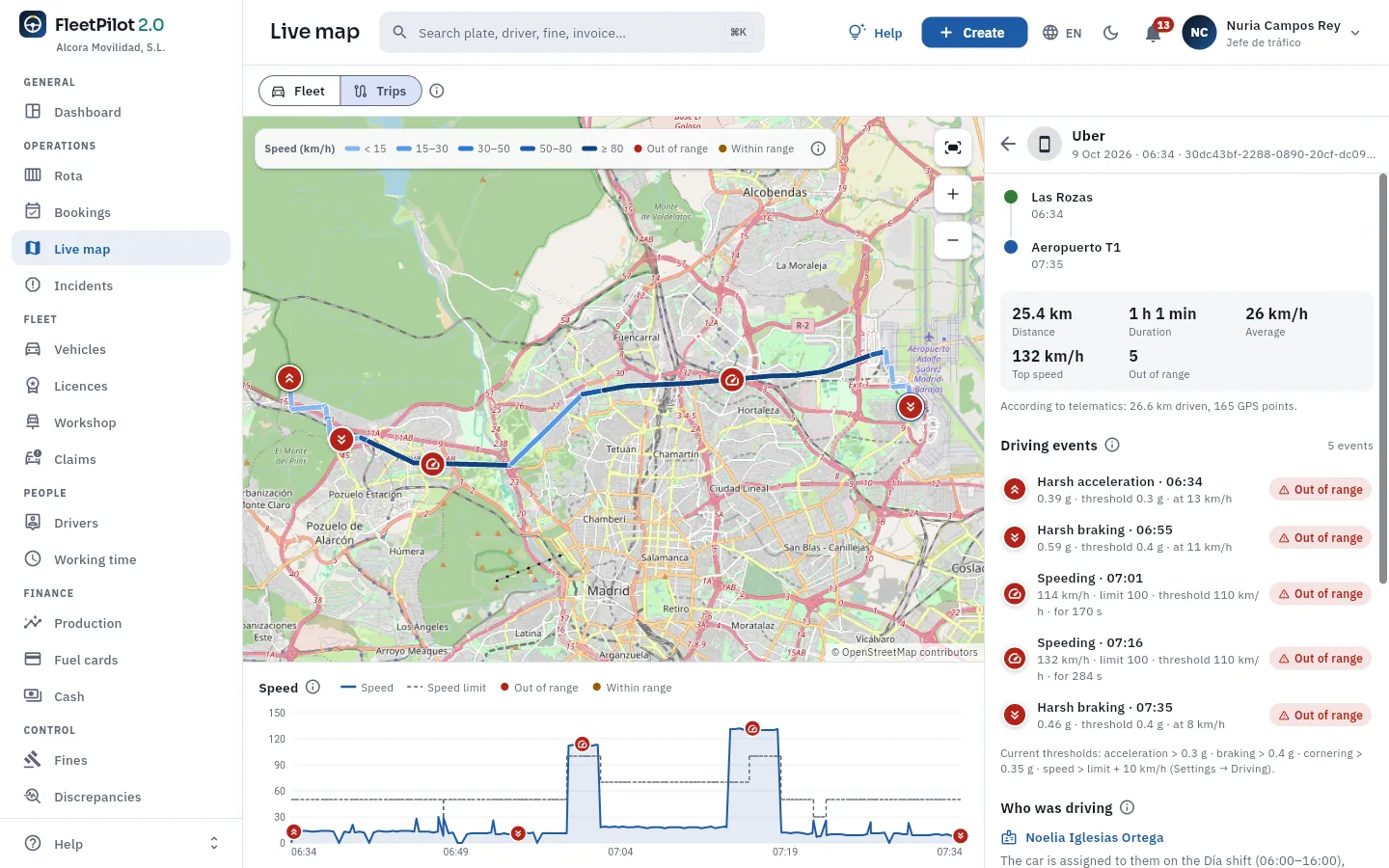Open Speed chart info icon
The image size is (1389, 868).
coord(313,687)
